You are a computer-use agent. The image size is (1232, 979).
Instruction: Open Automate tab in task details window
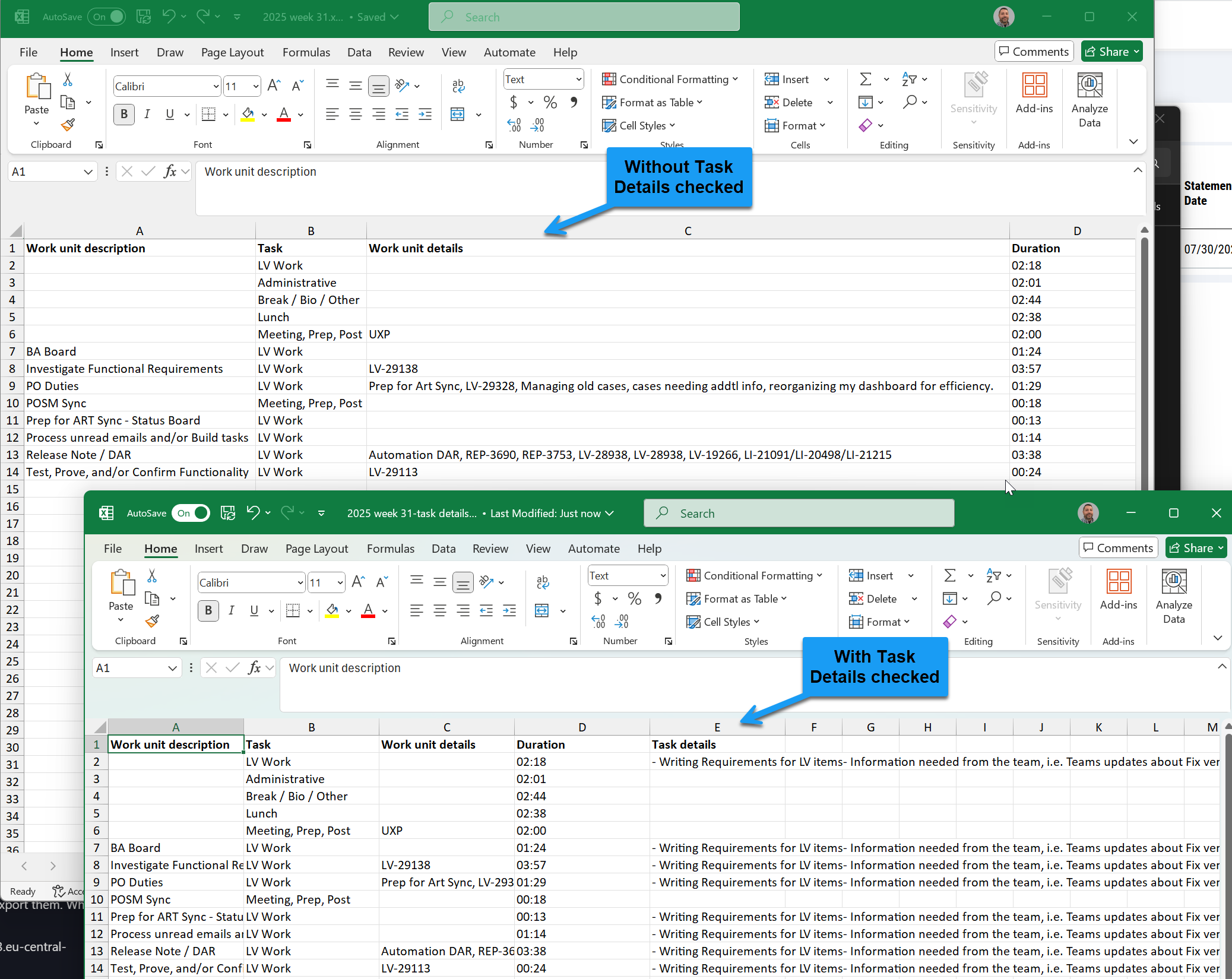point(594,549)
